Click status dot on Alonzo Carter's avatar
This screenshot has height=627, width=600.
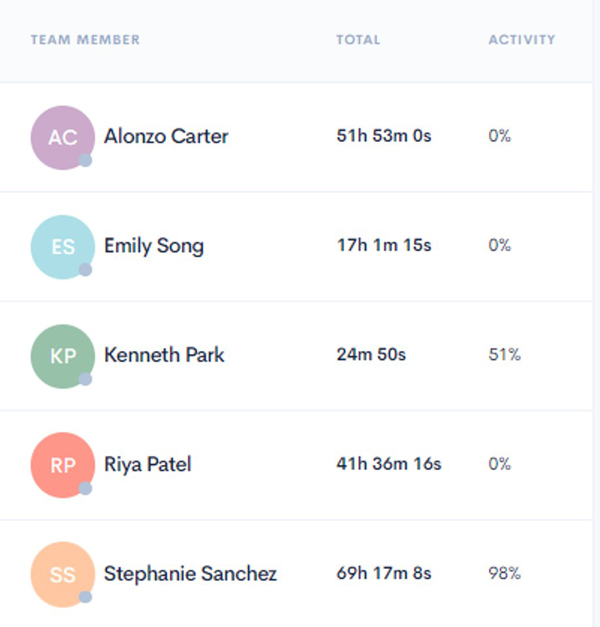click(86, 160)
